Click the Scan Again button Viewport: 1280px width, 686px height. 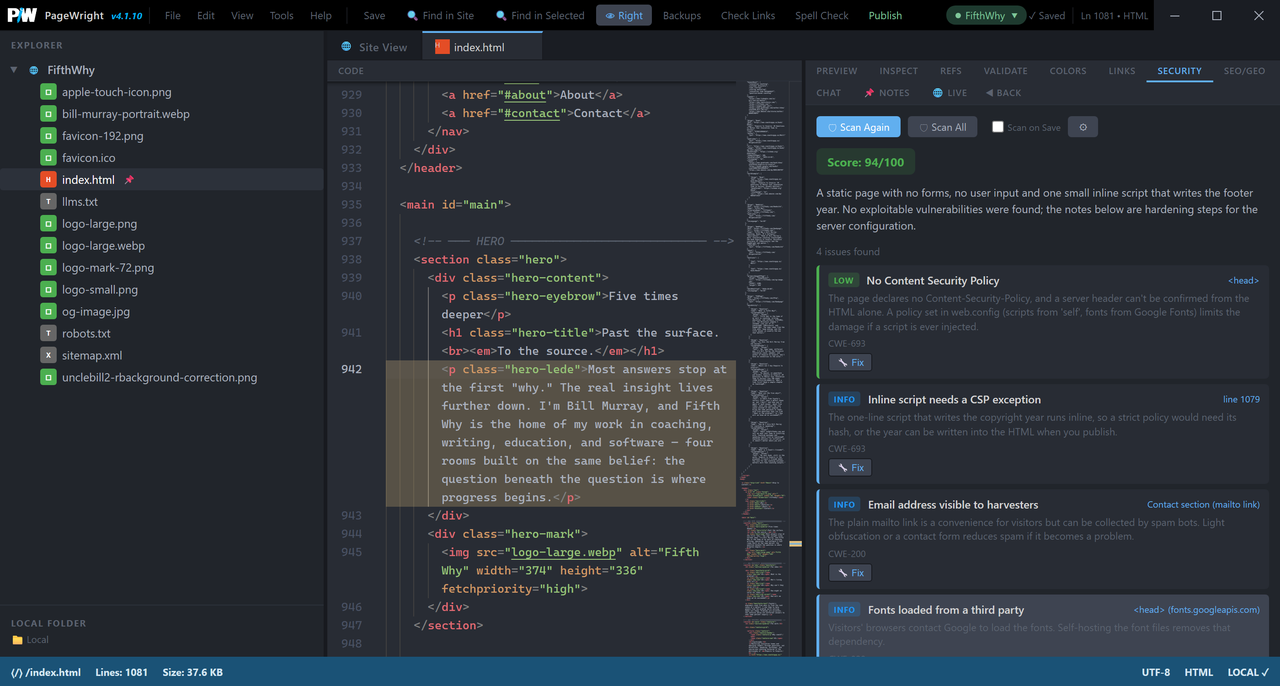858,127
